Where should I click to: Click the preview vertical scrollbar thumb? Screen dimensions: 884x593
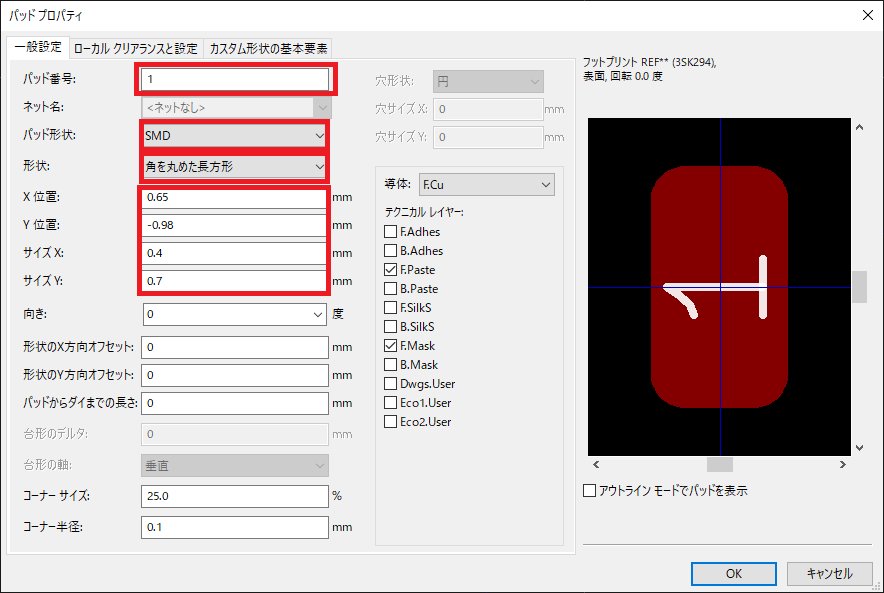[x=859, y=287]
